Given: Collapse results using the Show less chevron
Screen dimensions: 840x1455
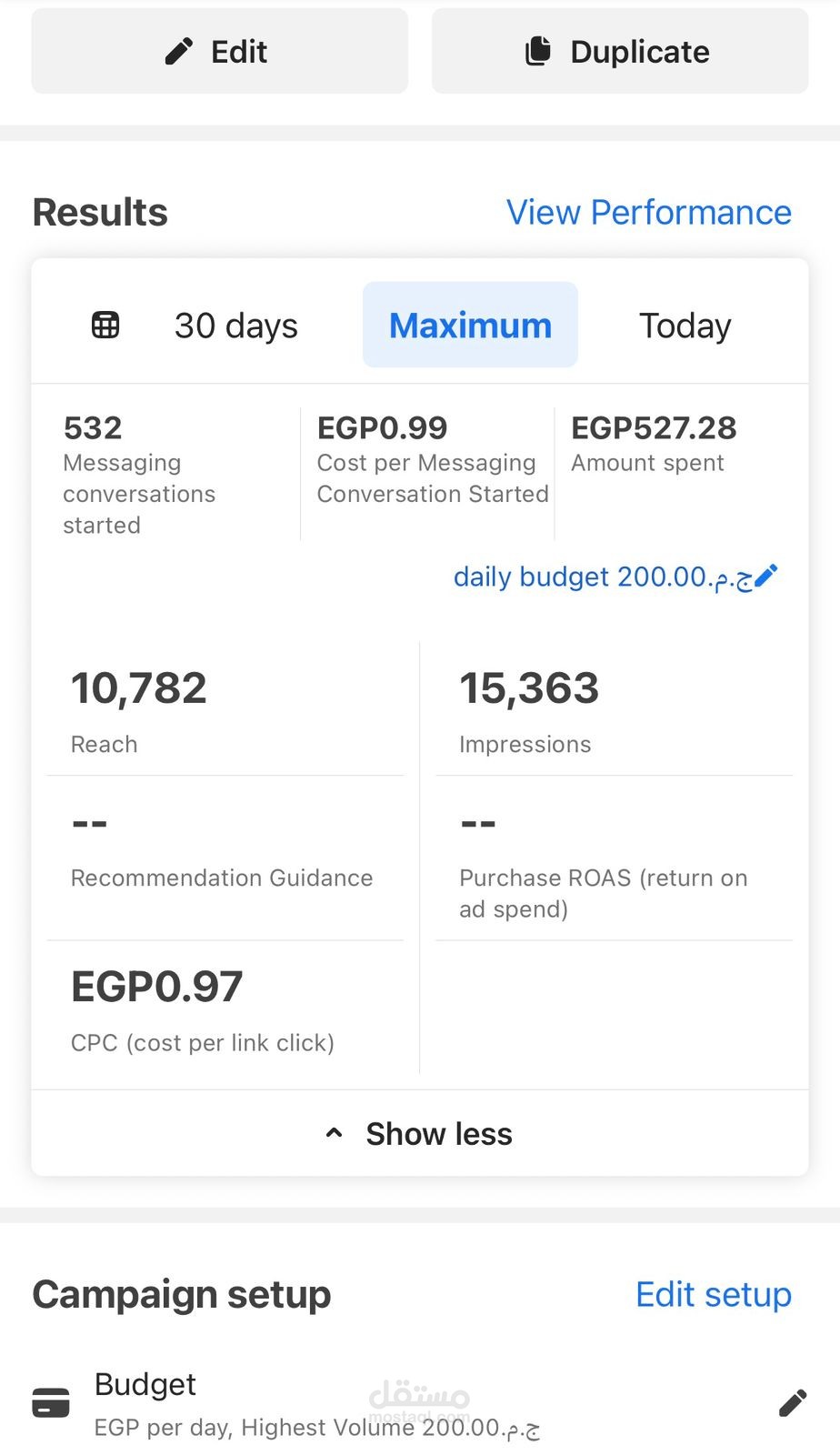Looking at the screenshot, I should pos(334,1133).
